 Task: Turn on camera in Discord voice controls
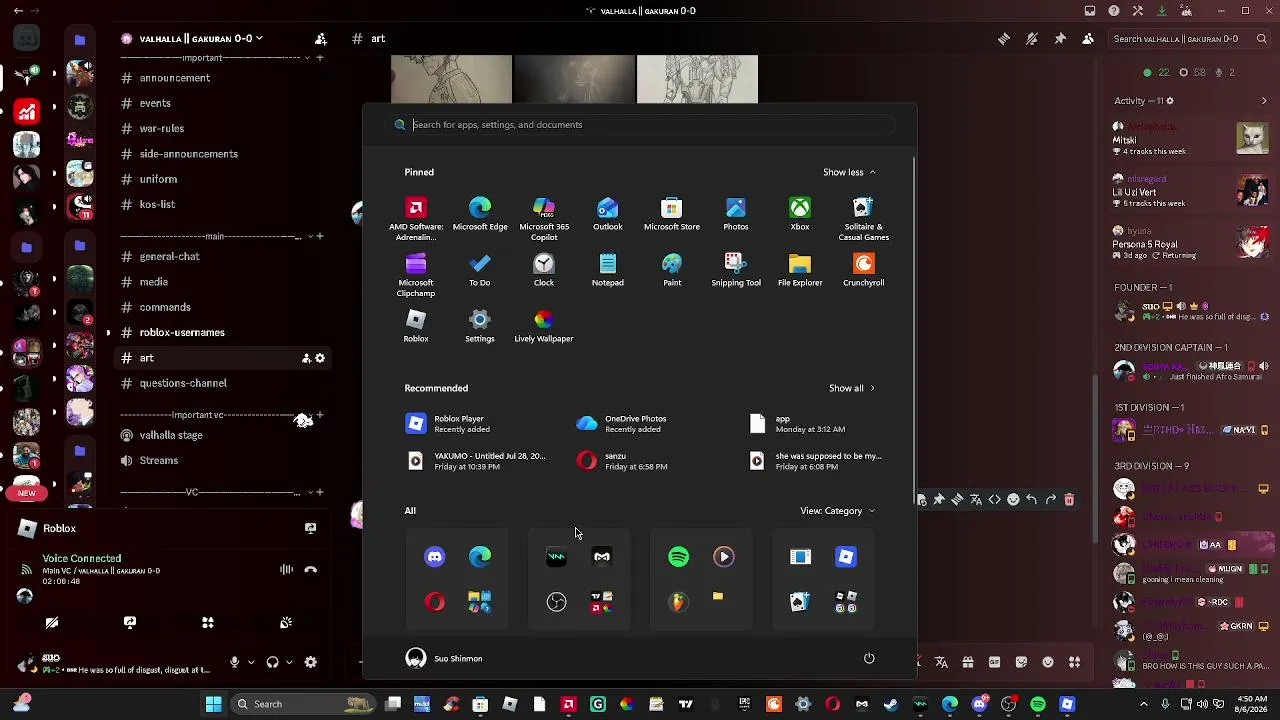click(x=52, y=622)
